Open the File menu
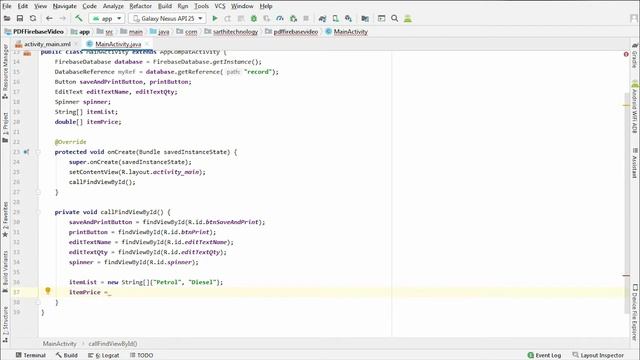Image resolution: width=640 pixels, height=360 pixels. click(7, 6)
